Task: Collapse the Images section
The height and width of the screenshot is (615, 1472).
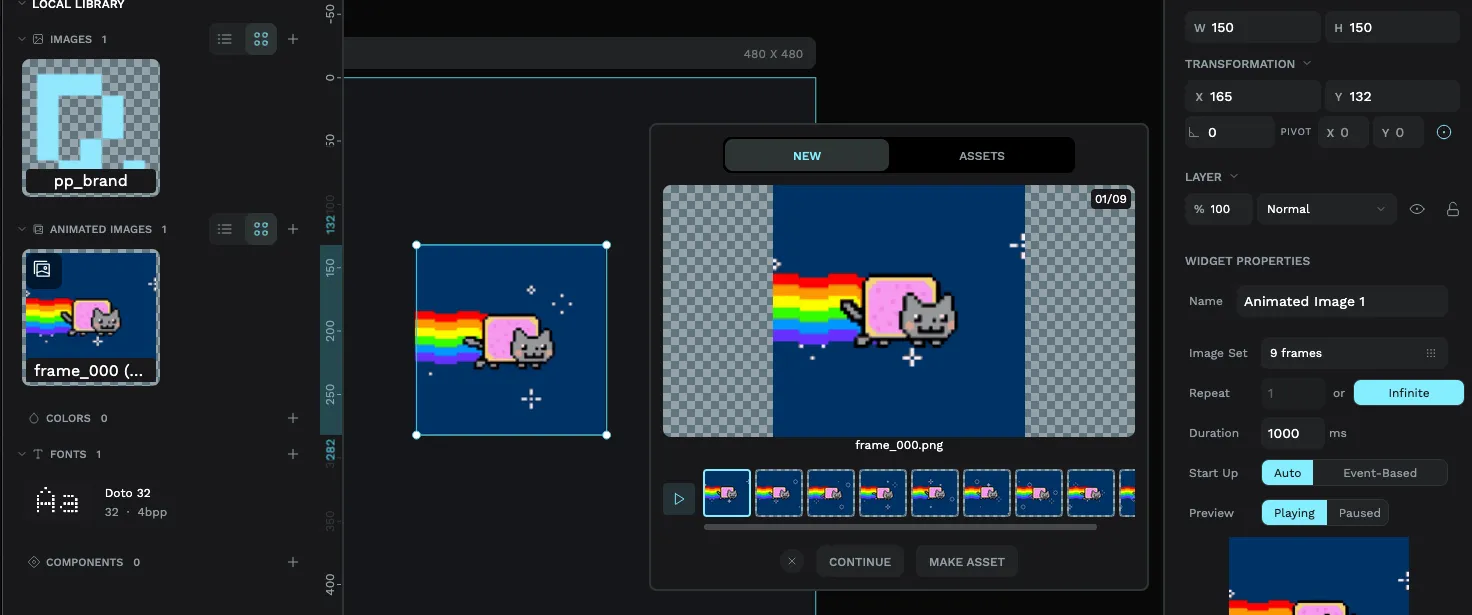Action: [21, 39]
